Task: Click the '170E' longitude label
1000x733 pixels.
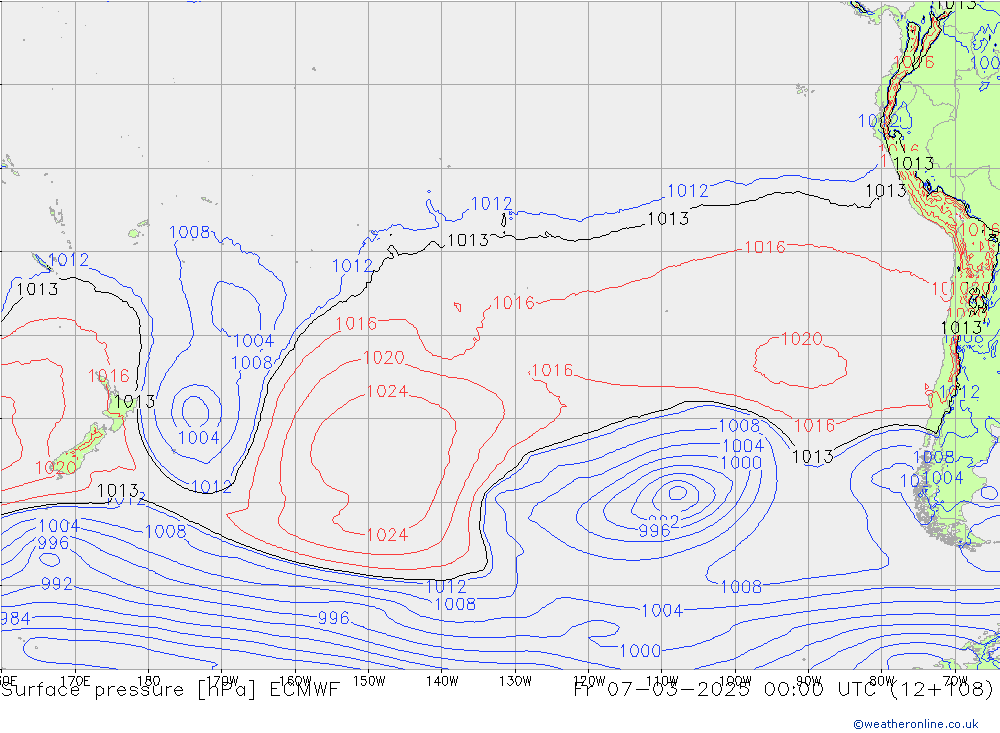Action: point(75,680)
